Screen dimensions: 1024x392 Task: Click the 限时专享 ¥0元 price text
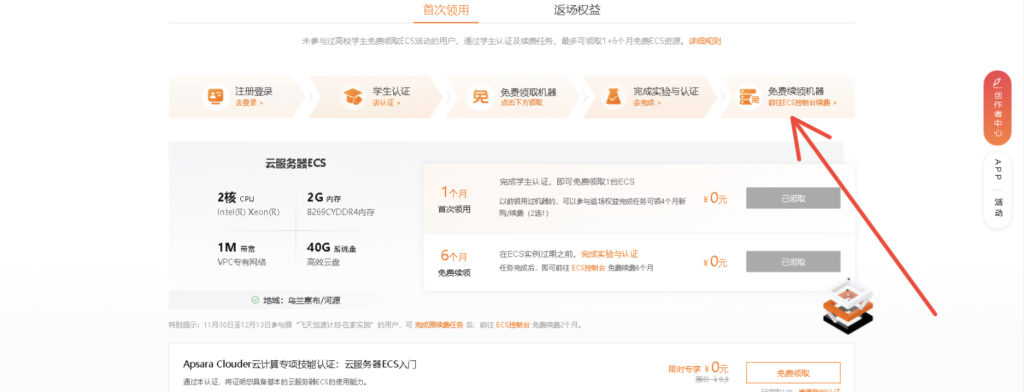tap(698, 368)
